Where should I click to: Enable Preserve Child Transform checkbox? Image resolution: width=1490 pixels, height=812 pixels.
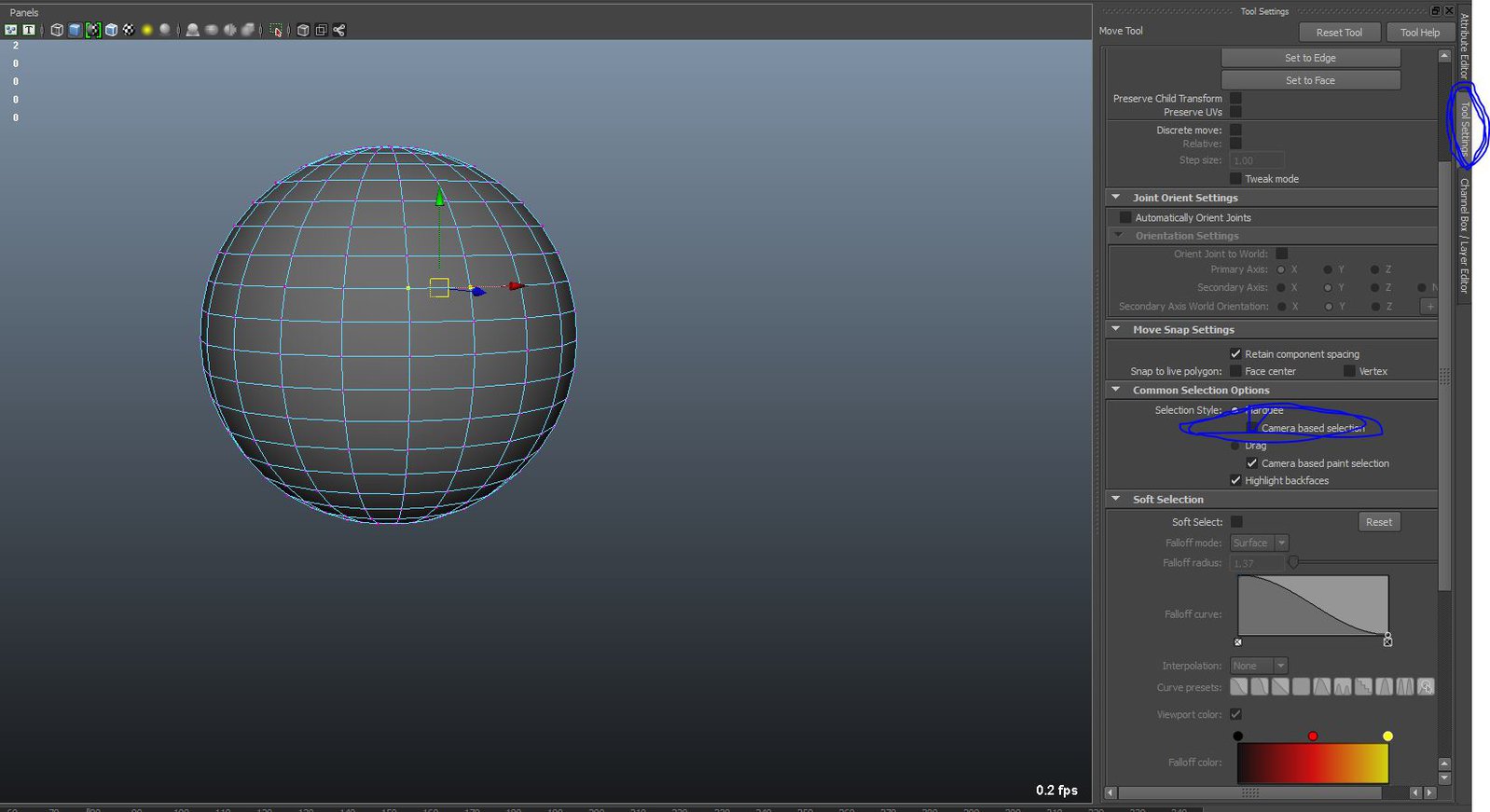[1235, 98]
